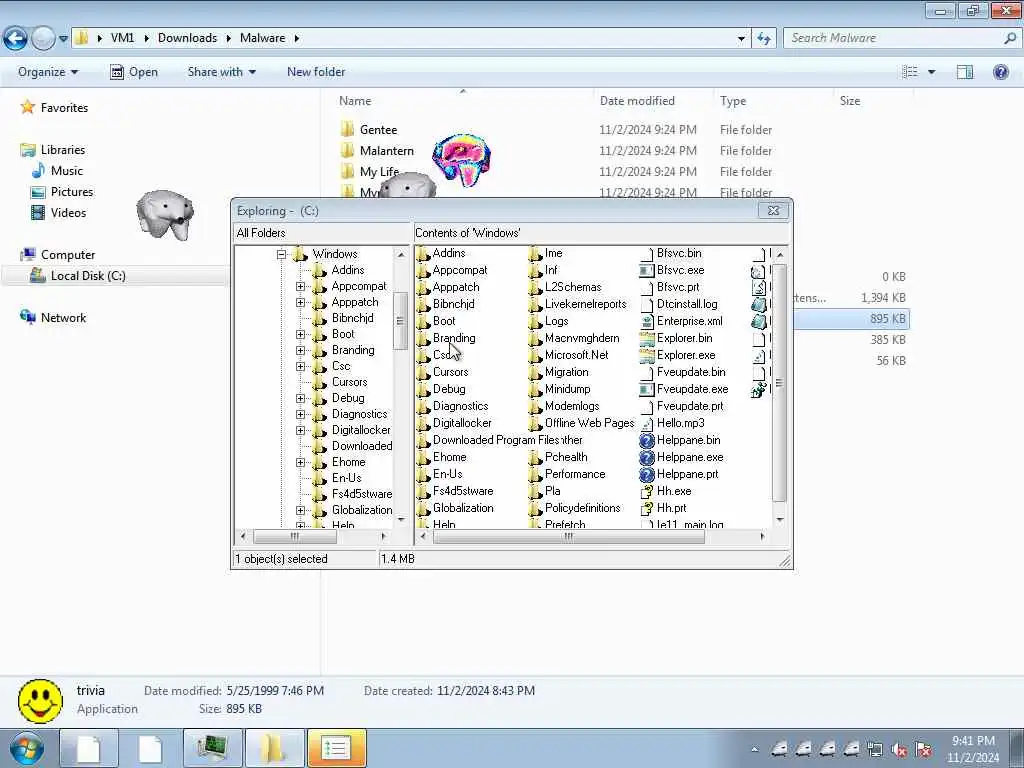The width and height of the screenshot is (1024, 768).
Task: Click the Helppane.exe file icon
Action: [x=647, y=457]
